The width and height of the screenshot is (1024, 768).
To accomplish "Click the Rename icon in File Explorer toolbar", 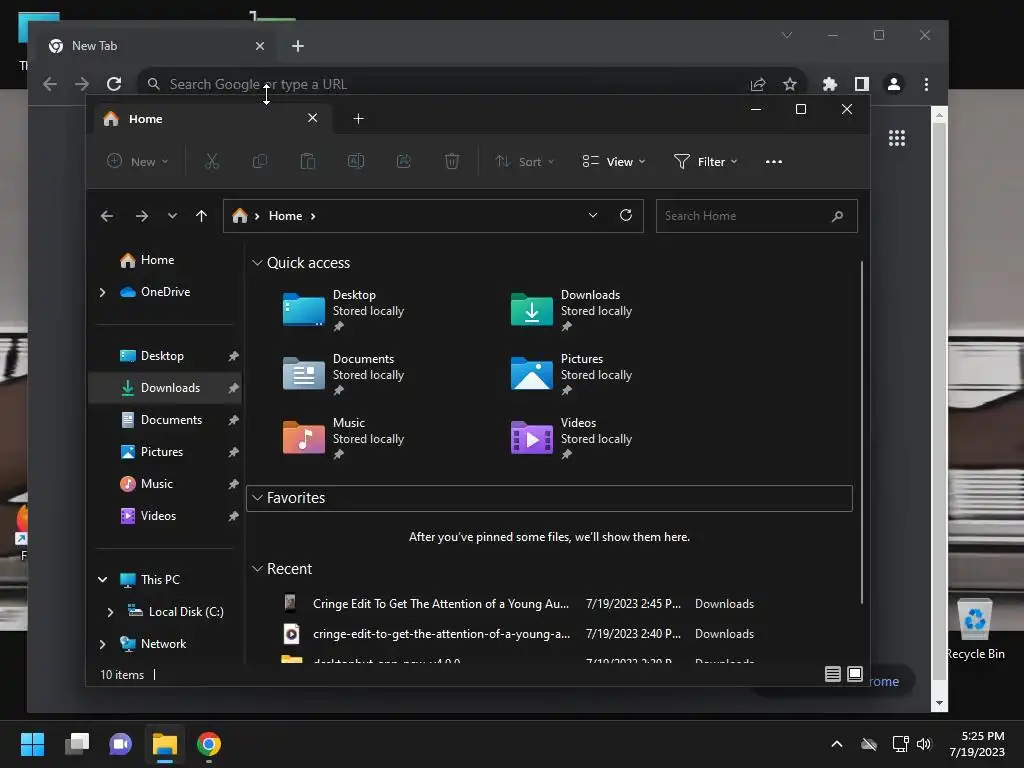I will point(356,161).
